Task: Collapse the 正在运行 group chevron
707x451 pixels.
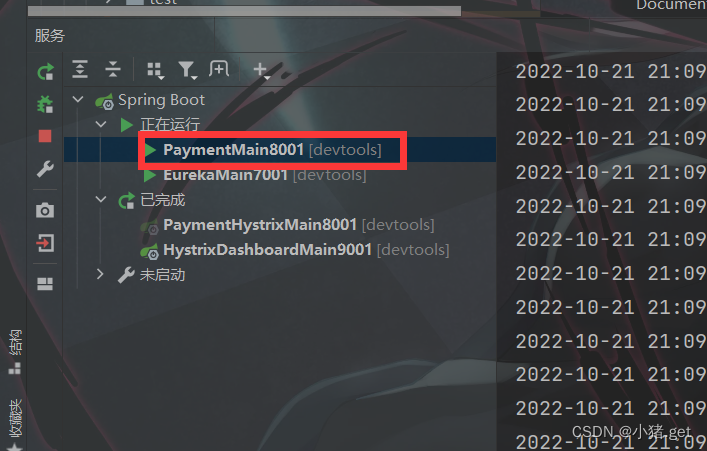Action: (101, 124)
